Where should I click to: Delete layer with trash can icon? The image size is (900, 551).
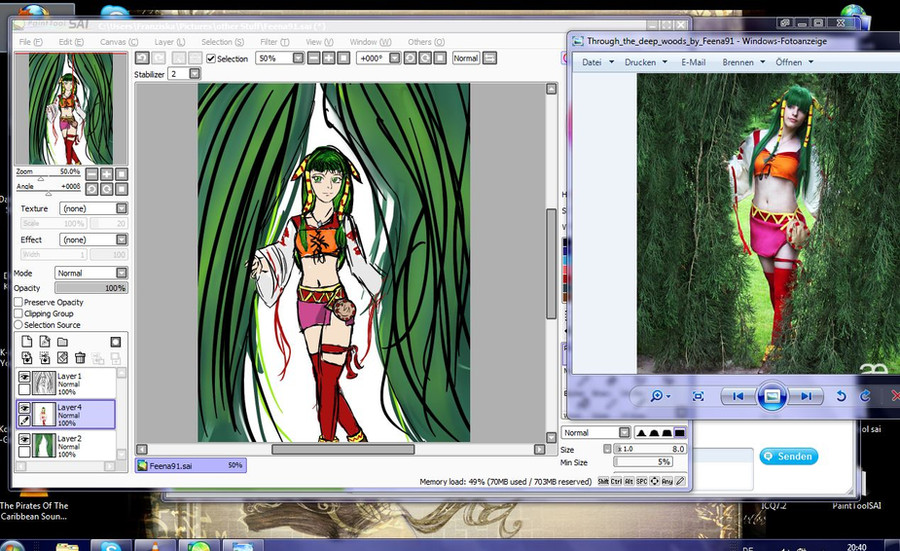point(80,358)
